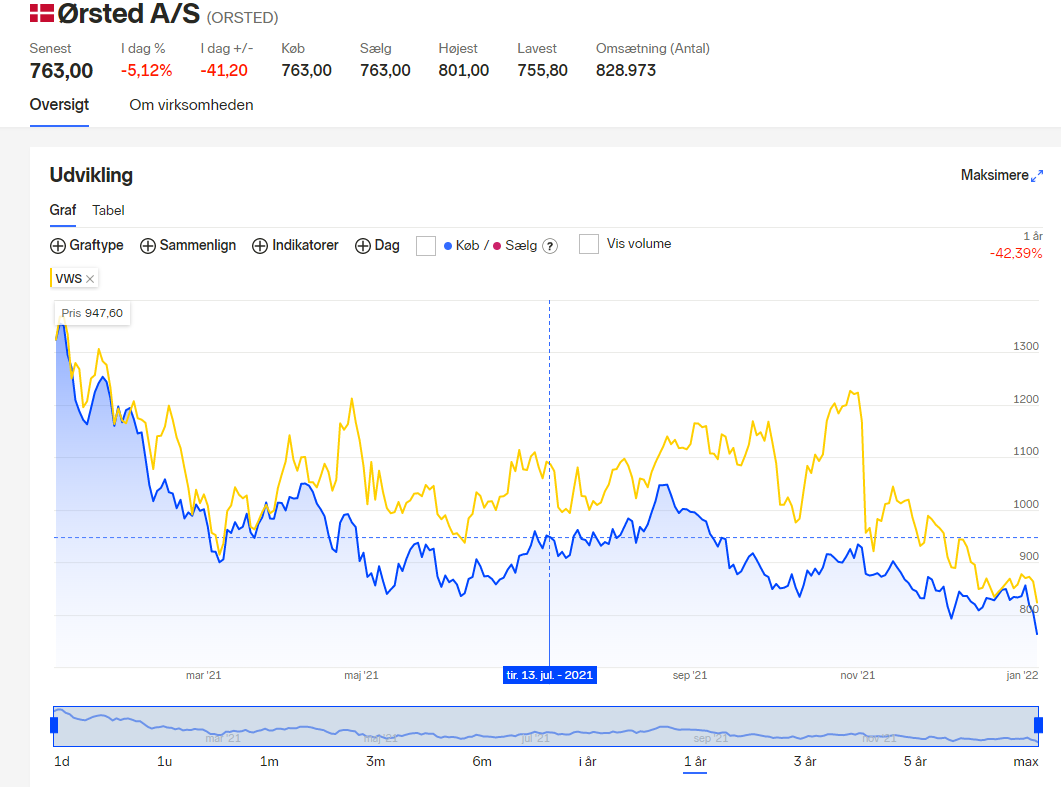
Task: Open the Køb/Sælg help question mark
Action: click(551, 246)
